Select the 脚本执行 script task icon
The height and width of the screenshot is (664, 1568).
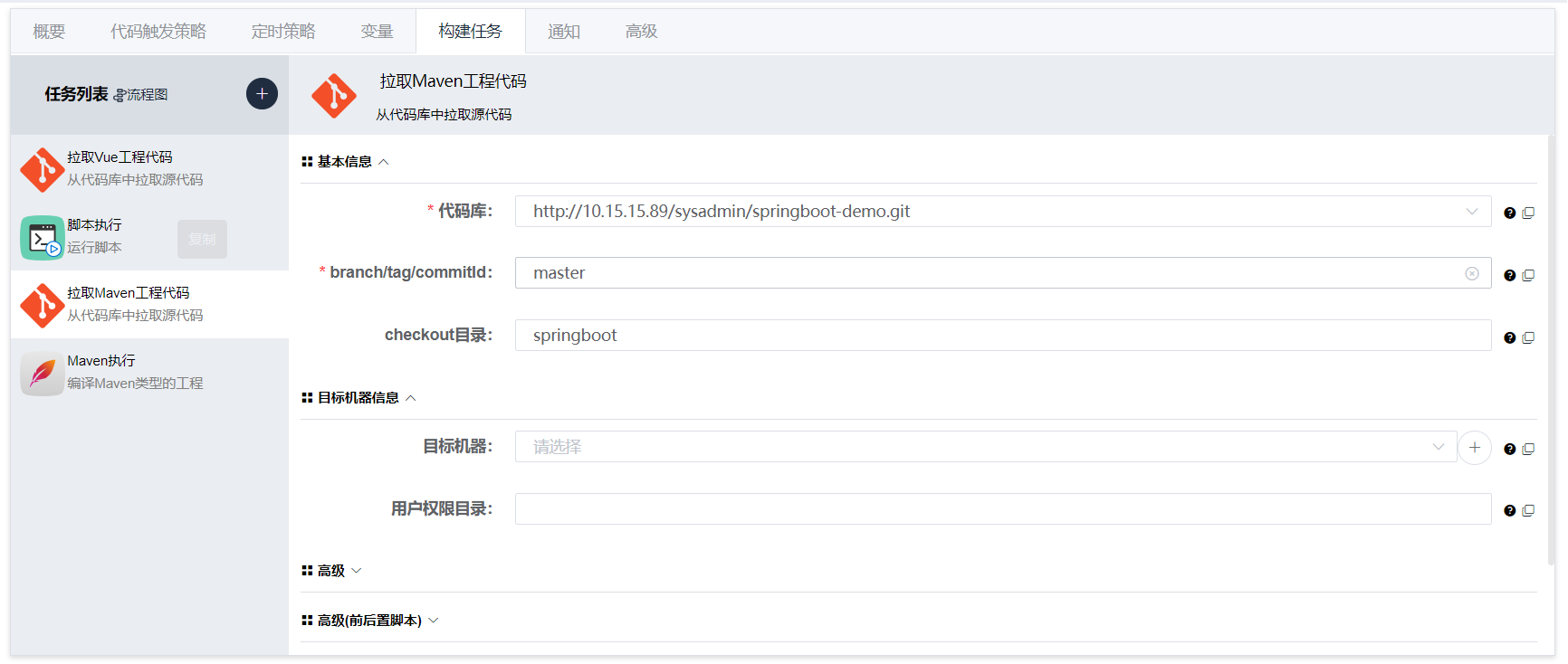point(42,237)
